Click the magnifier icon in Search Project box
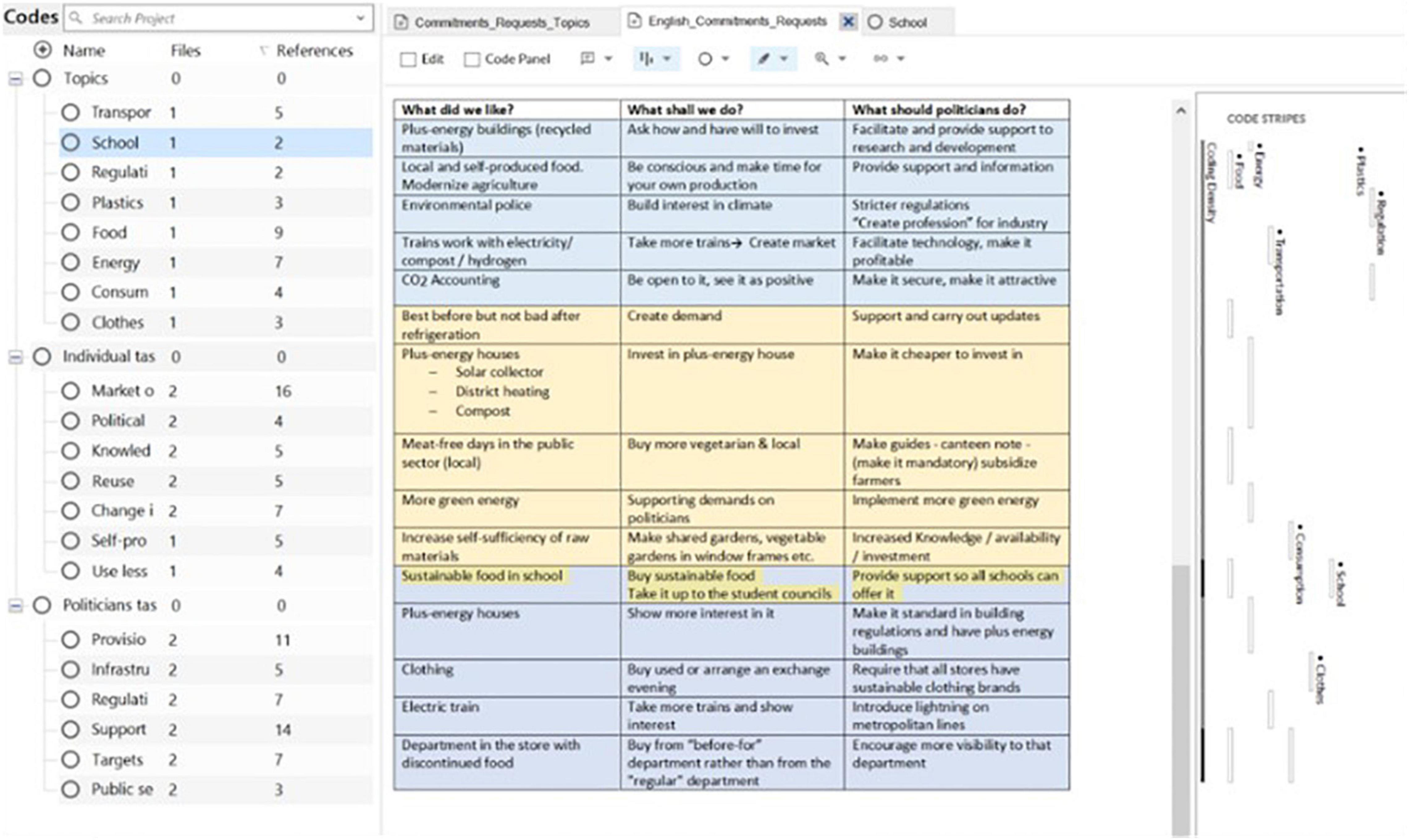Image resolution: width=1409 pixels, height=840 pixels. click(x=75, y=18)
